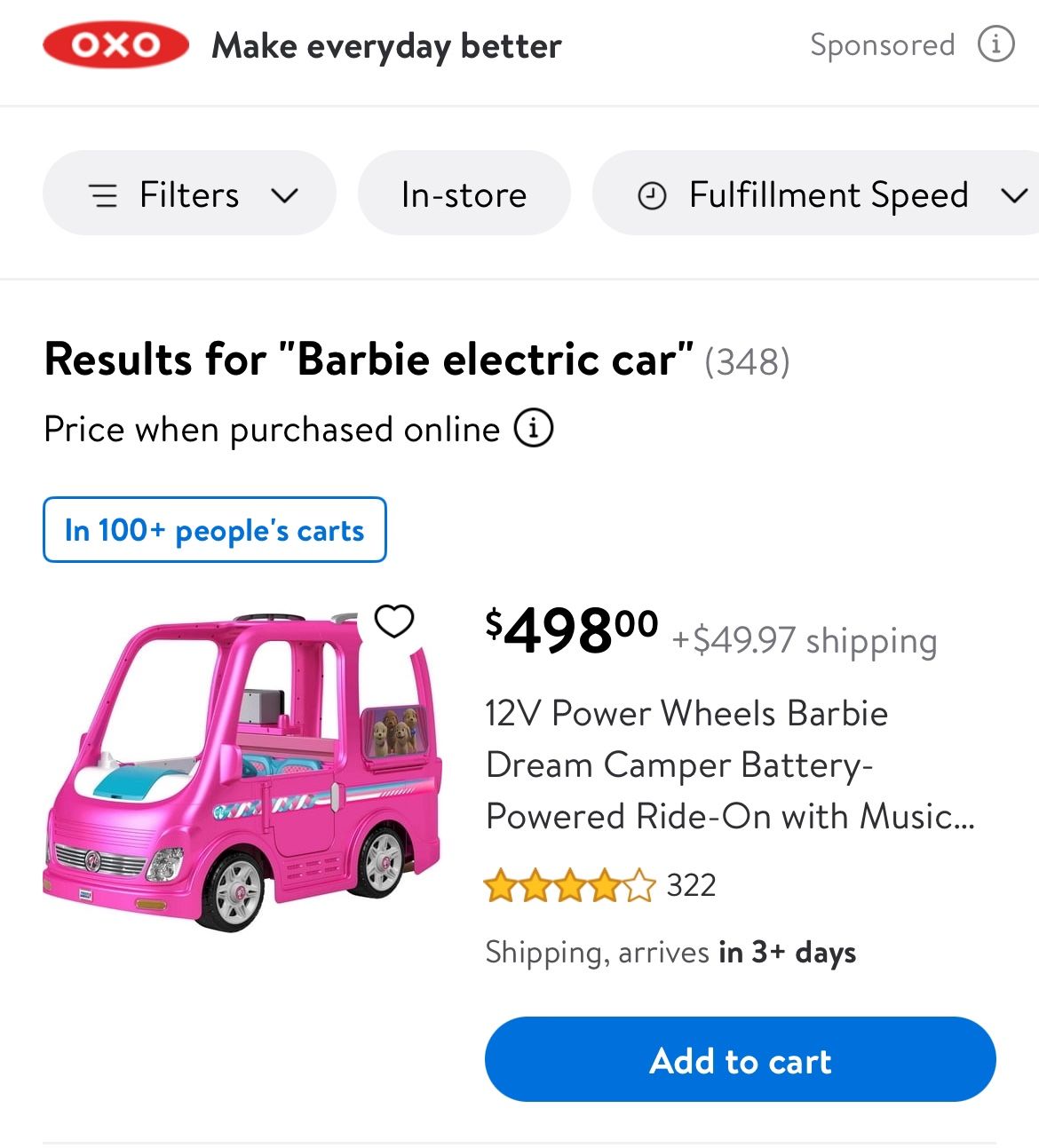Click the clock icon on Fulfillment Speed

[x=652, y=194]
